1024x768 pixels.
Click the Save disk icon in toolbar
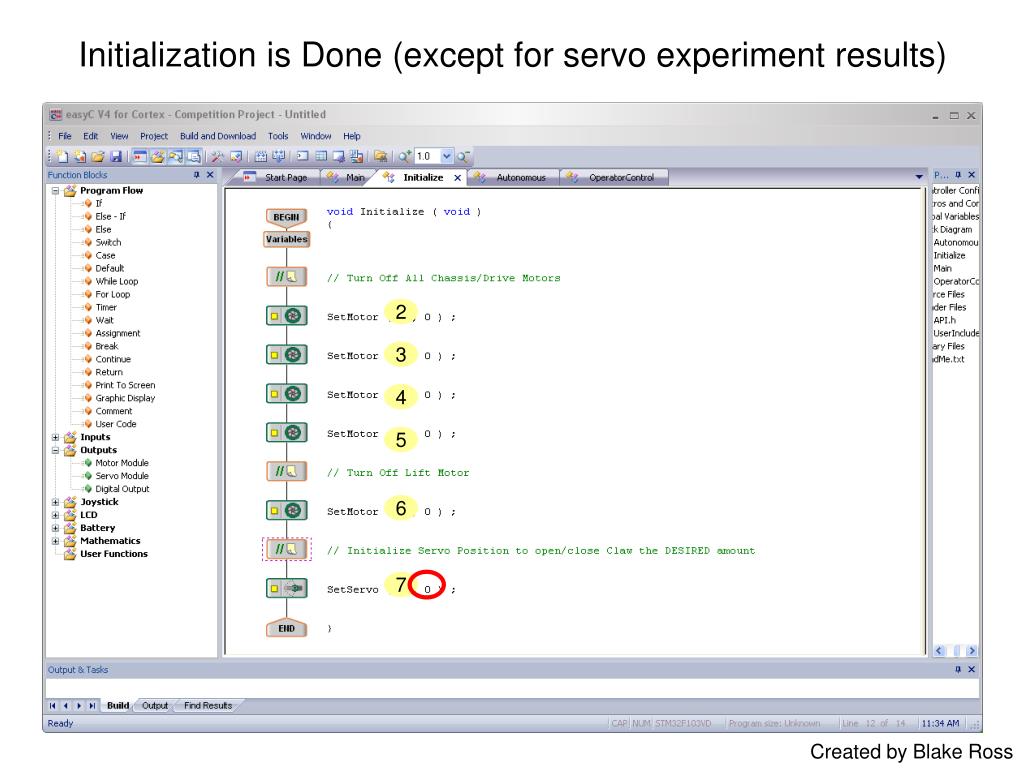point(115,156)
